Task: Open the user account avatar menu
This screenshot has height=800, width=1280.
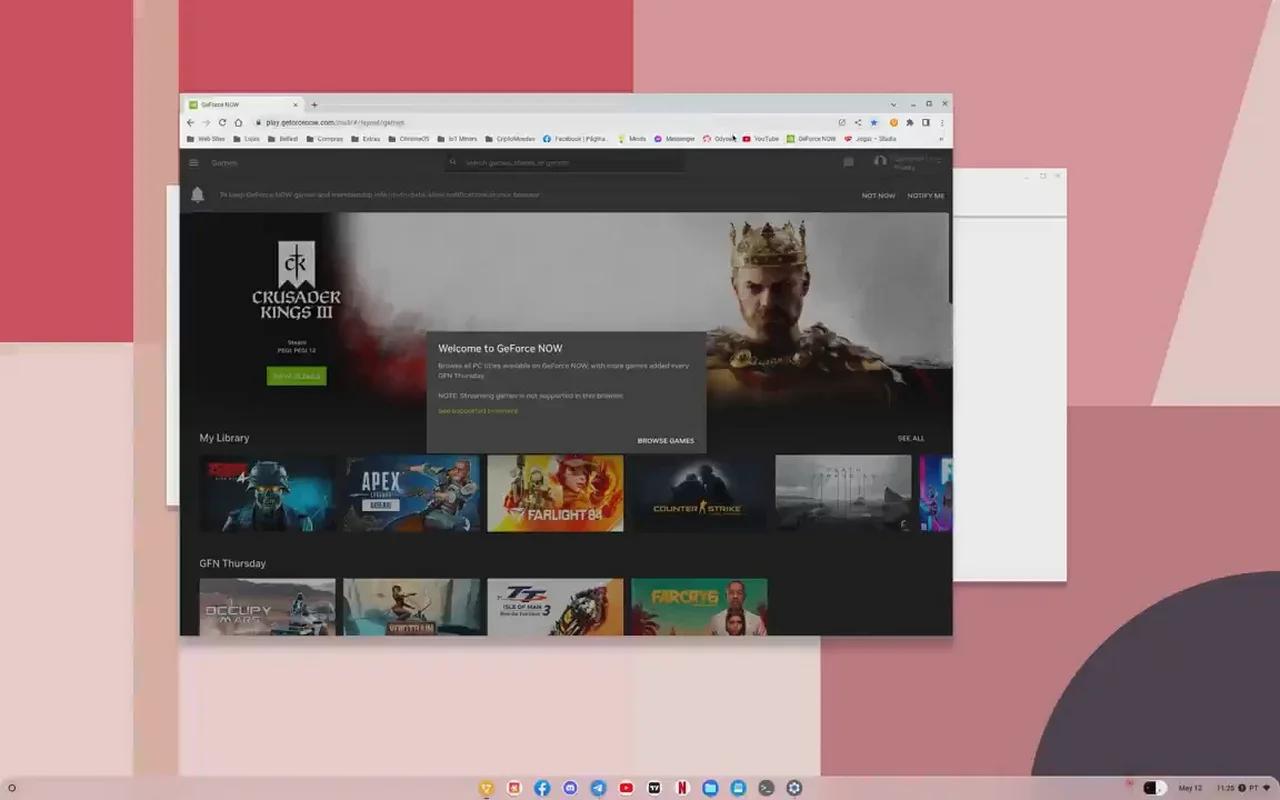Action: 880,161
